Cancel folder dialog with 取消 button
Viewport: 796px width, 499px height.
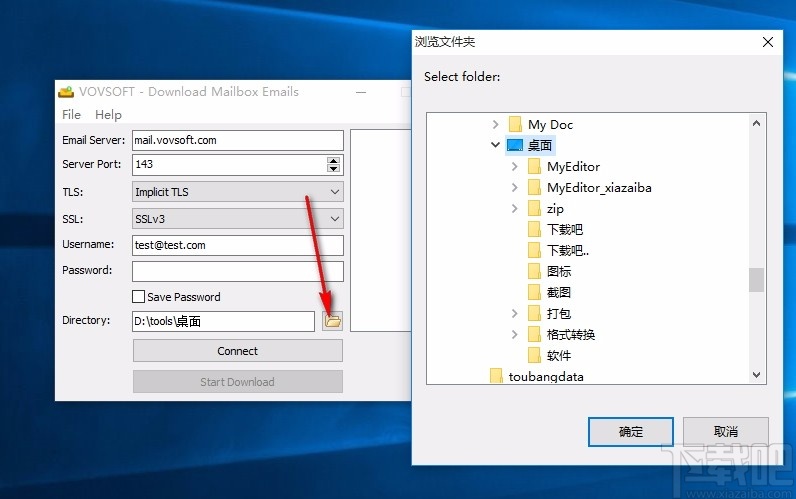point(725,432)
